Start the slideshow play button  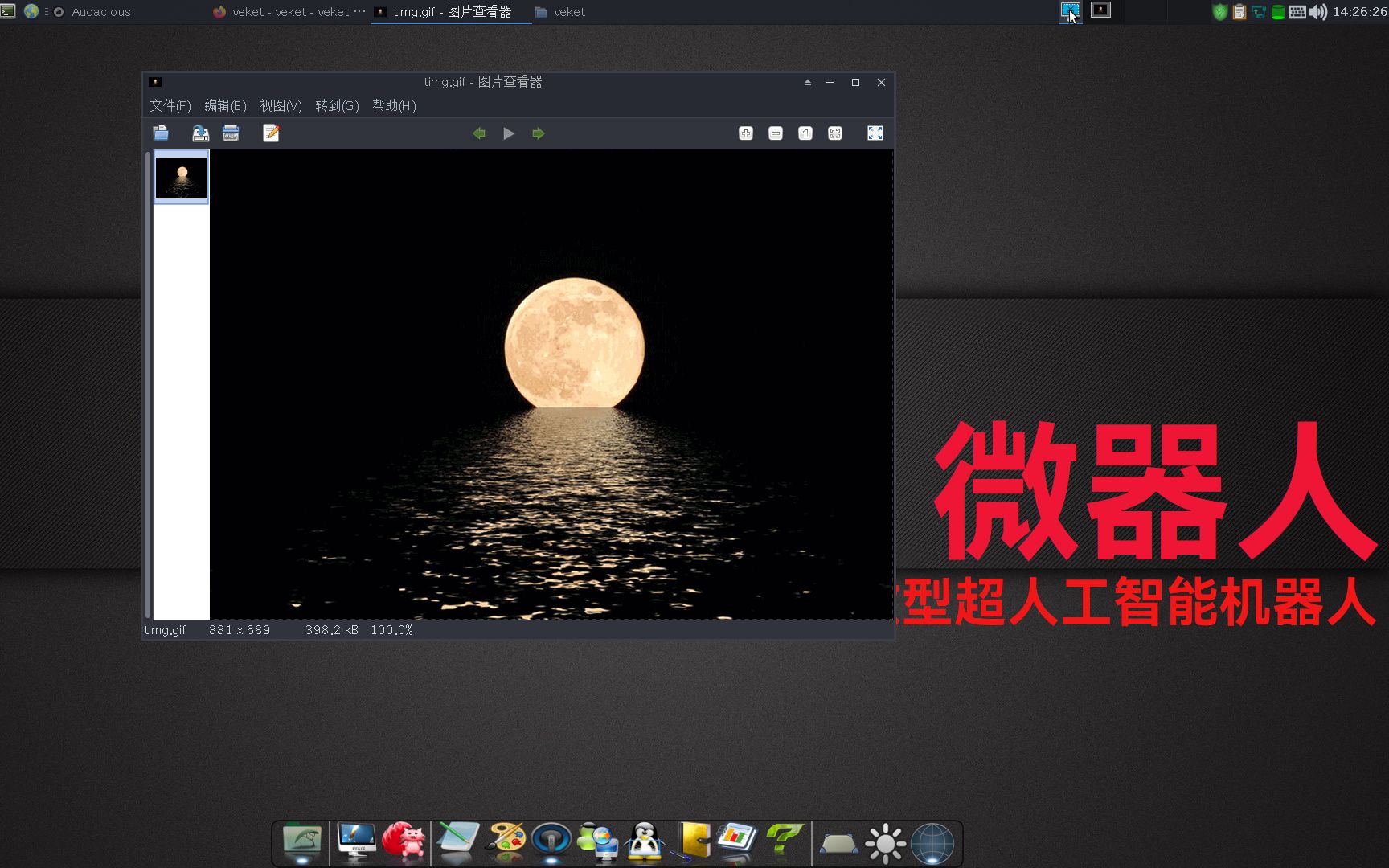[509, 133]
